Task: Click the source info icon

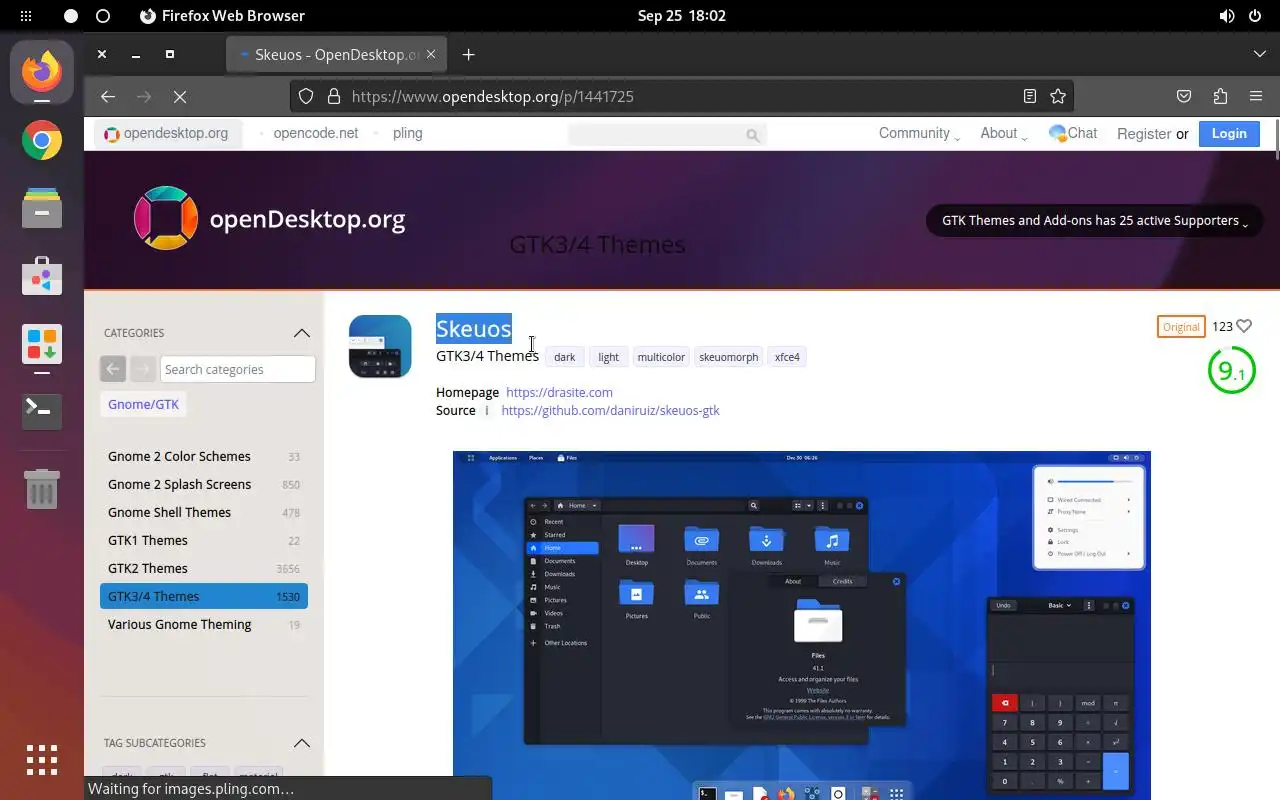Action: pos(487,410)
